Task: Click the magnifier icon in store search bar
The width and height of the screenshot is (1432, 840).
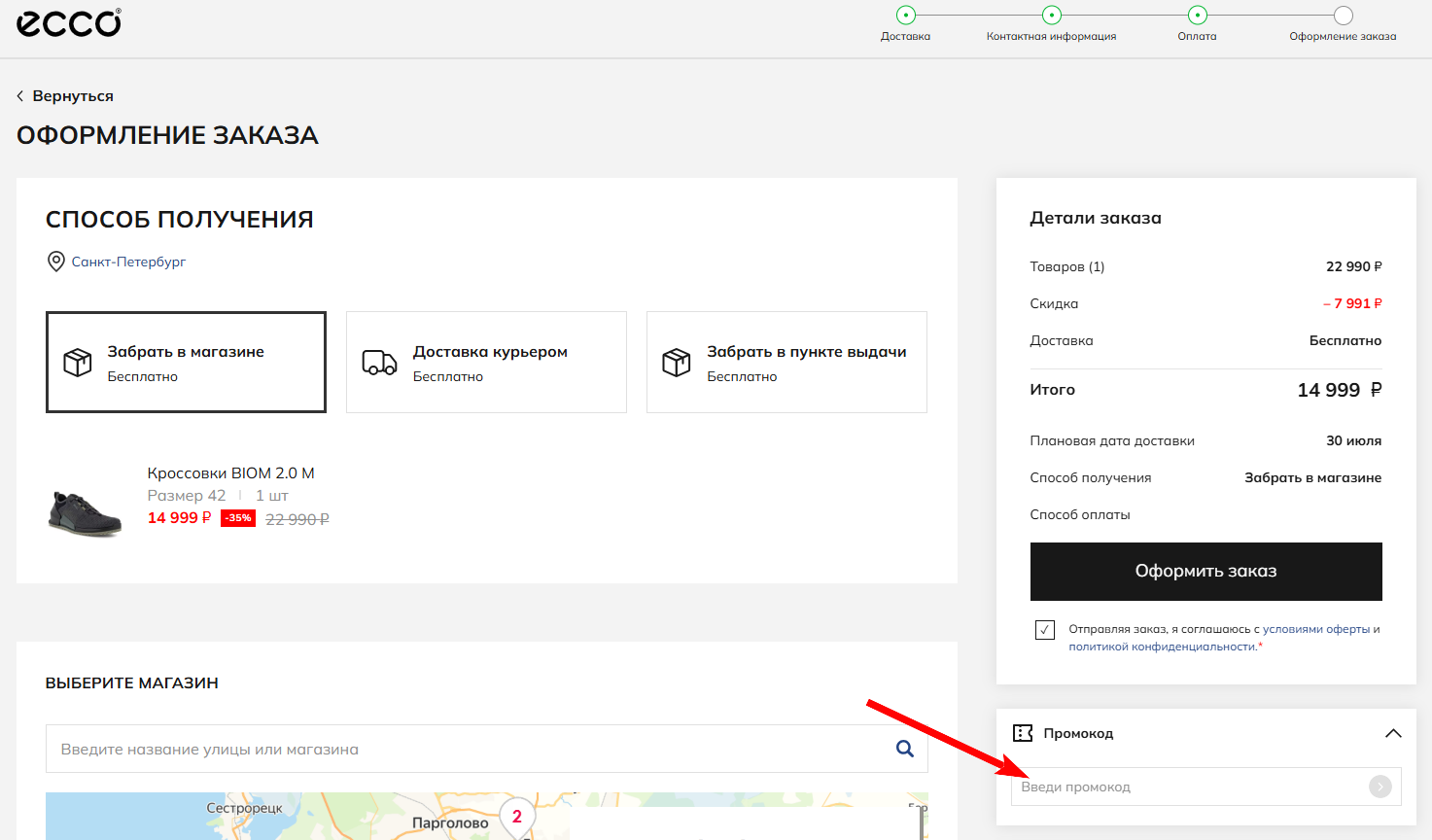Action: click(904, 748)
